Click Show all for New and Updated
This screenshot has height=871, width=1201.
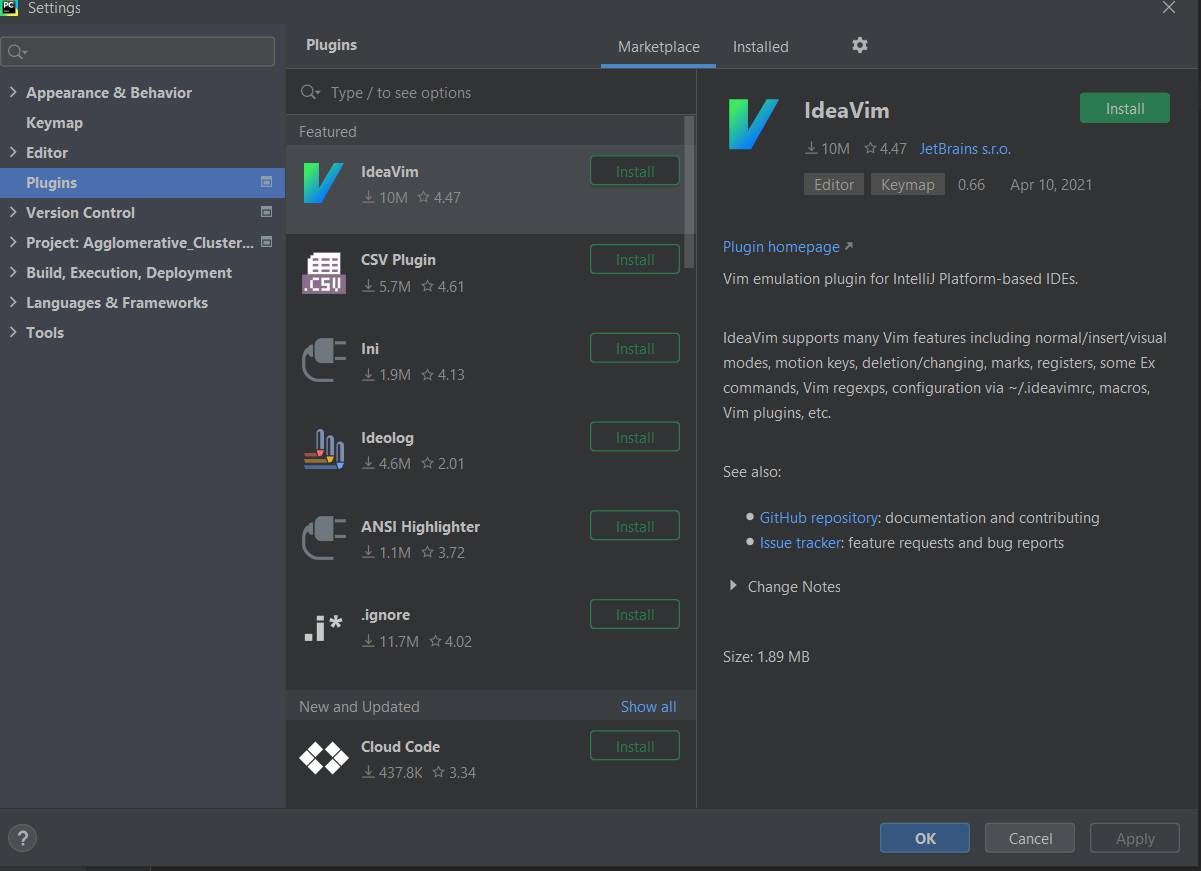click(x=648, y=706)
